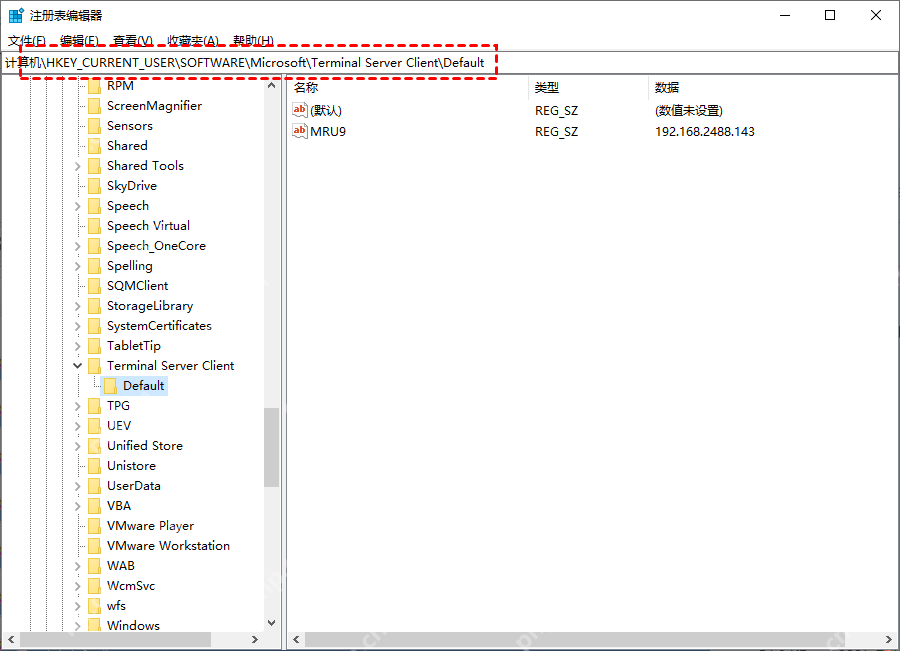Select the (默认) value name
Image resolution: width=900 pixels, height=651 pixels.
(x=326, y=110)
